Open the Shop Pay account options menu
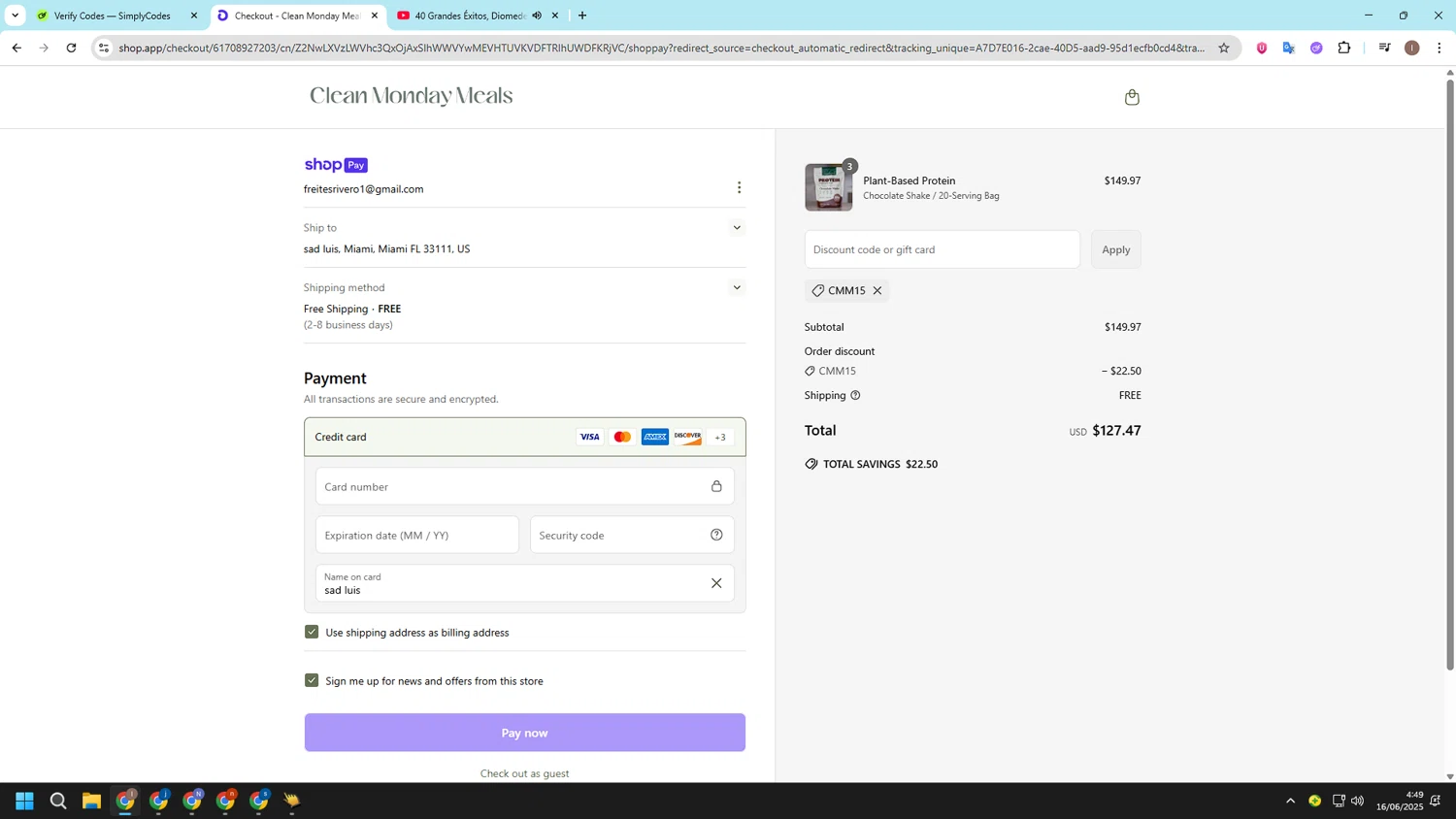This screenshot has height=819, width=1456. (739, 187)
